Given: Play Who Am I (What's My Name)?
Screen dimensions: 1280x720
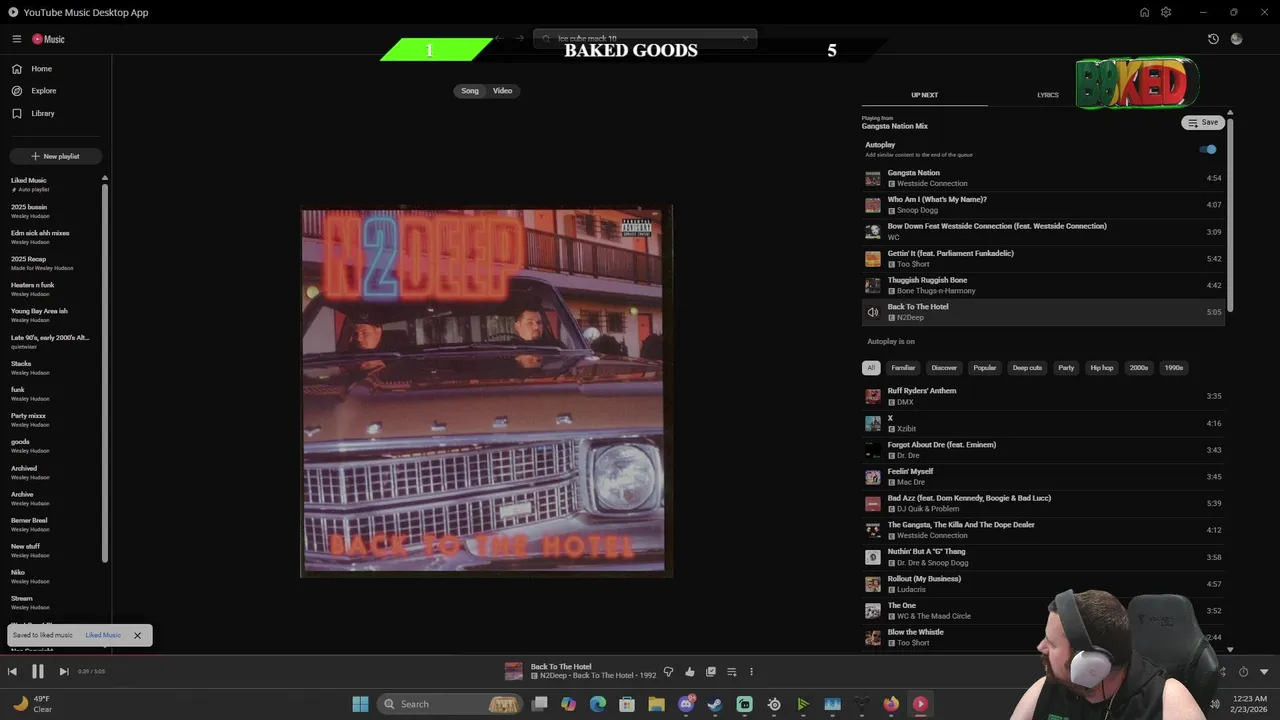Looking at the screenshot, I should pyautogui.click(x=1043, y=205).
